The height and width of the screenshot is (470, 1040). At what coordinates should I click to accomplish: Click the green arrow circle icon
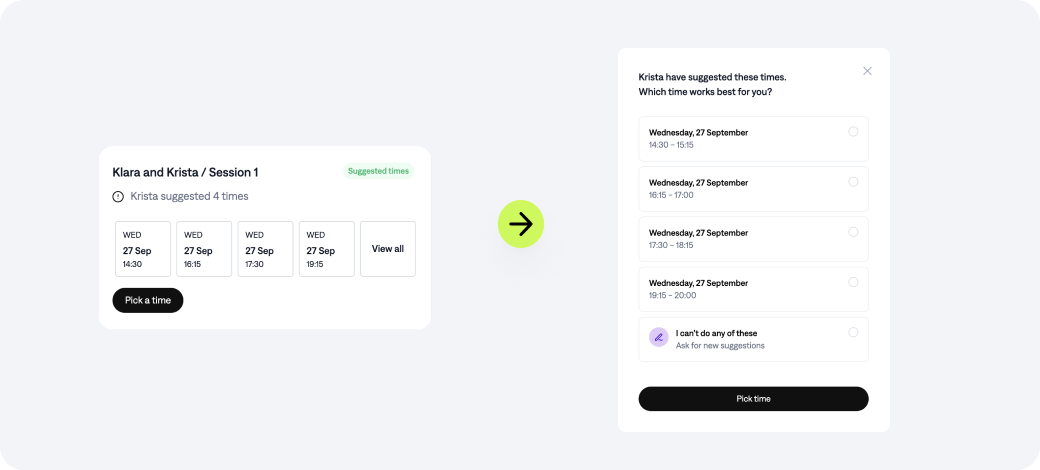point(521,224)
